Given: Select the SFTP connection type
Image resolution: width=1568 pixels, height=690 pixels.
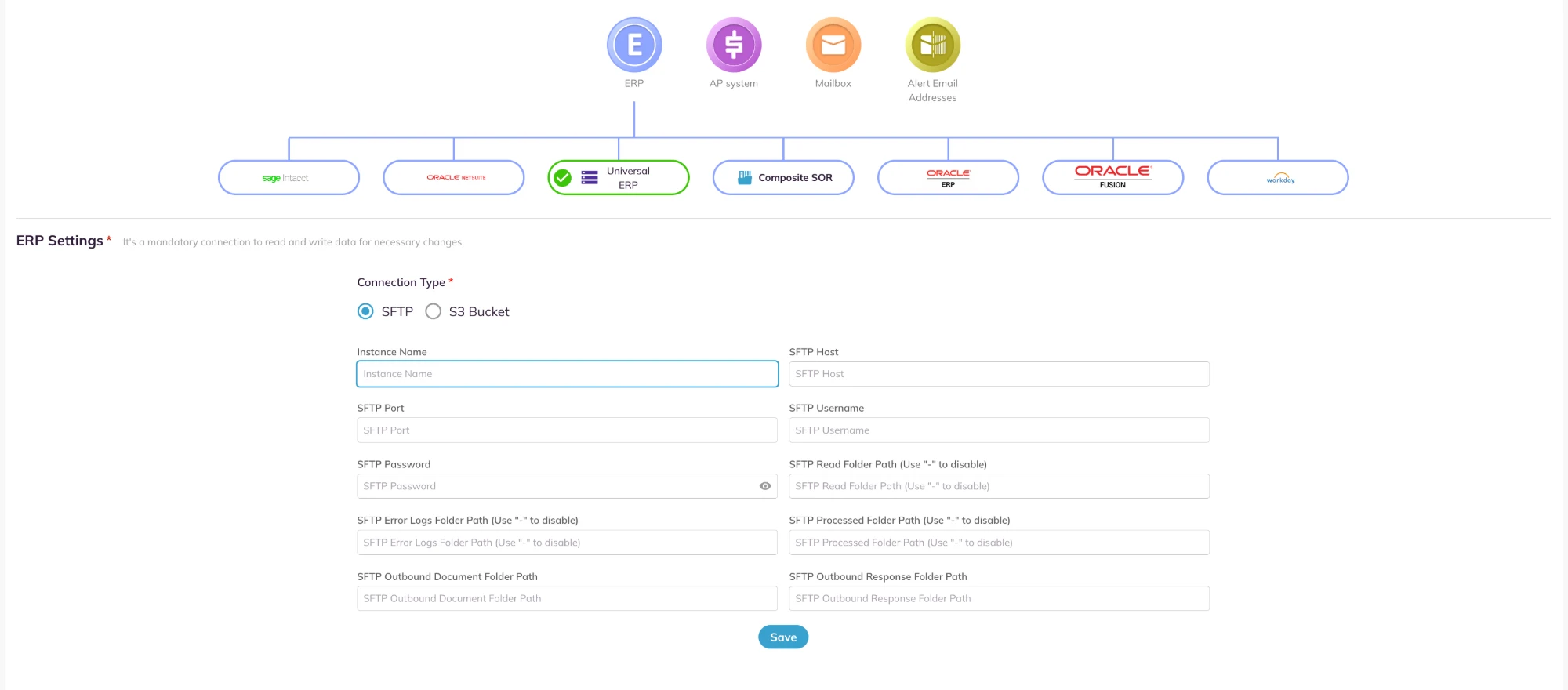Looking at the screenshot, I should click(x=365, y=311).
